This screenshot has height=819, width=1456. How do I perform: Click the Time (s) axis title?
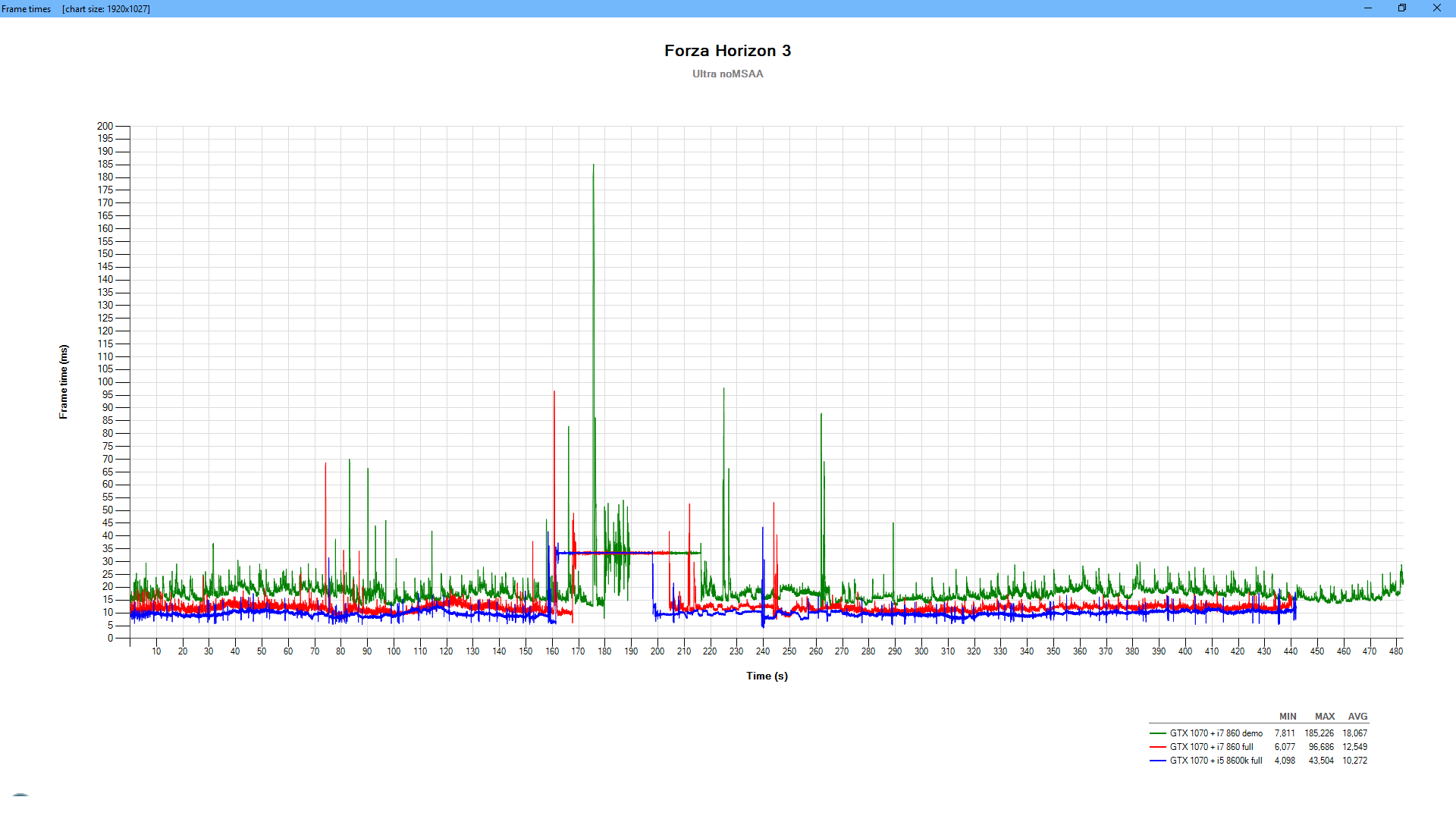pyautogui.click(x=767, y=676)
